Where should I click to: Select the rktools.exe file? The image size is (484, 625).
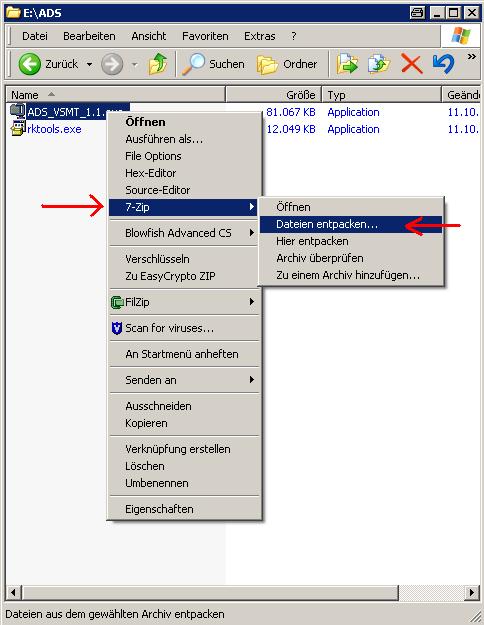click(54, 129)
